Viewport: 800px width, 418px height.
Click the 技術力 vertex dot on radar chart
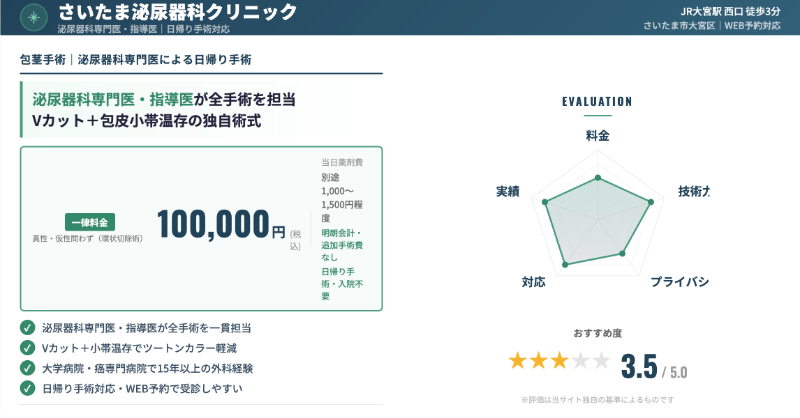[651, 203]
